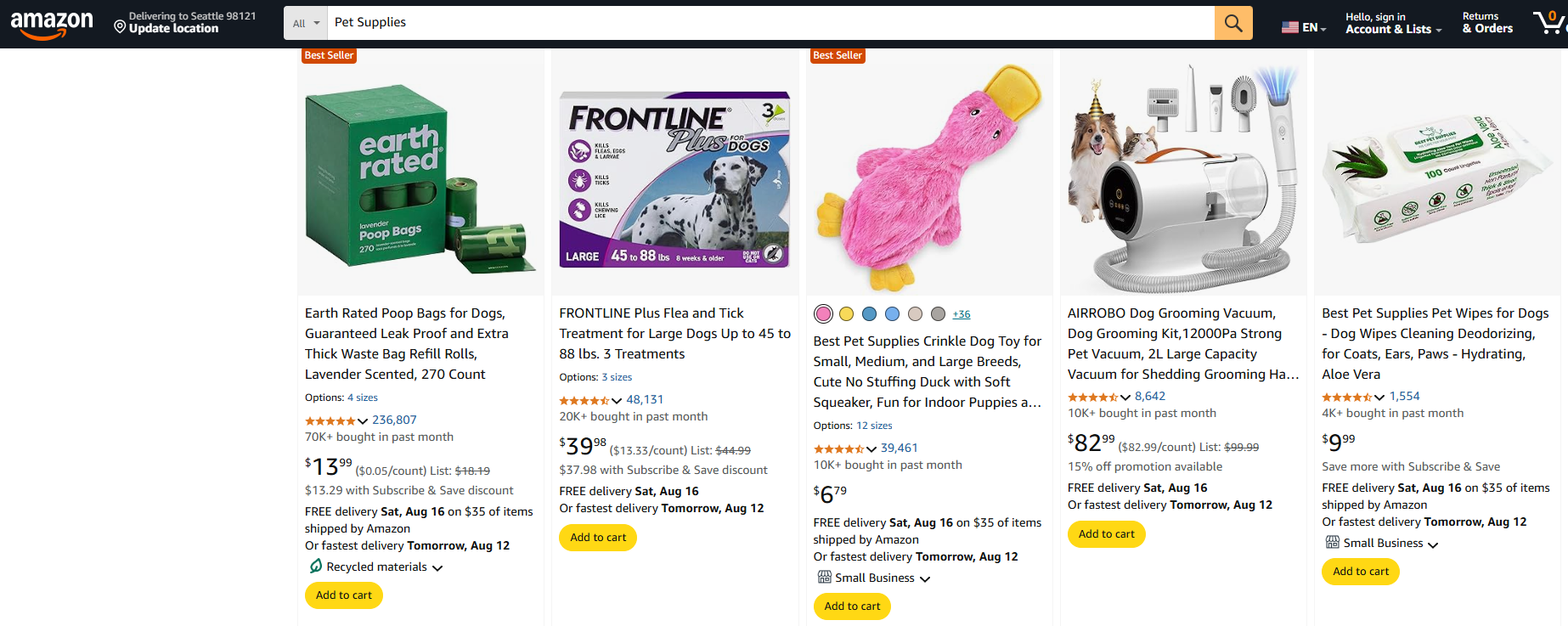Screen dimensions: 1568x626
Task: Click the orange search magnifier icon
Action: click(1232, 22)
